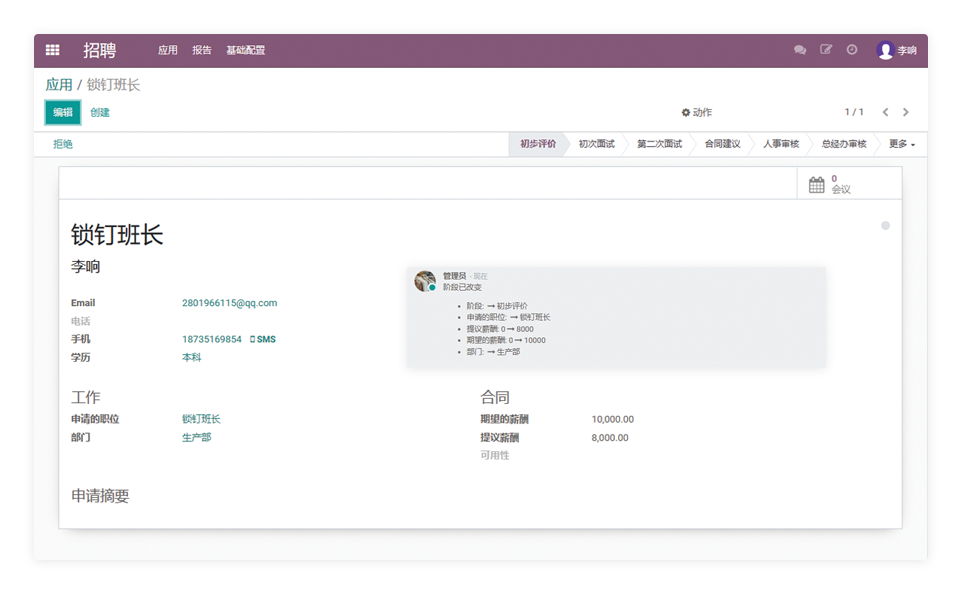Click the 管理员 avatar in the chatter message
962x594 pixels.
click(425, 281)
